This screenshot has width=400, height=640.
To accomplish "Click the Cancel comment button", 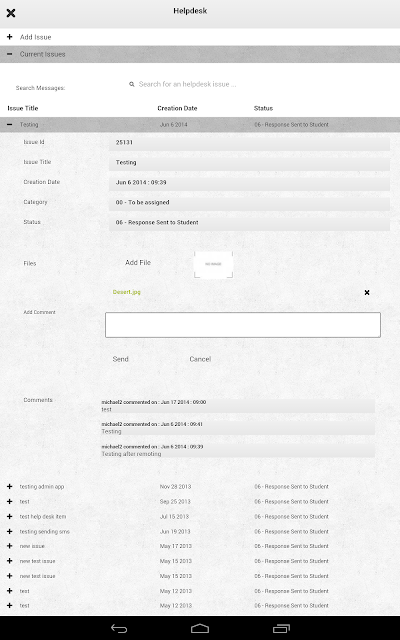I will click(200, 359).
